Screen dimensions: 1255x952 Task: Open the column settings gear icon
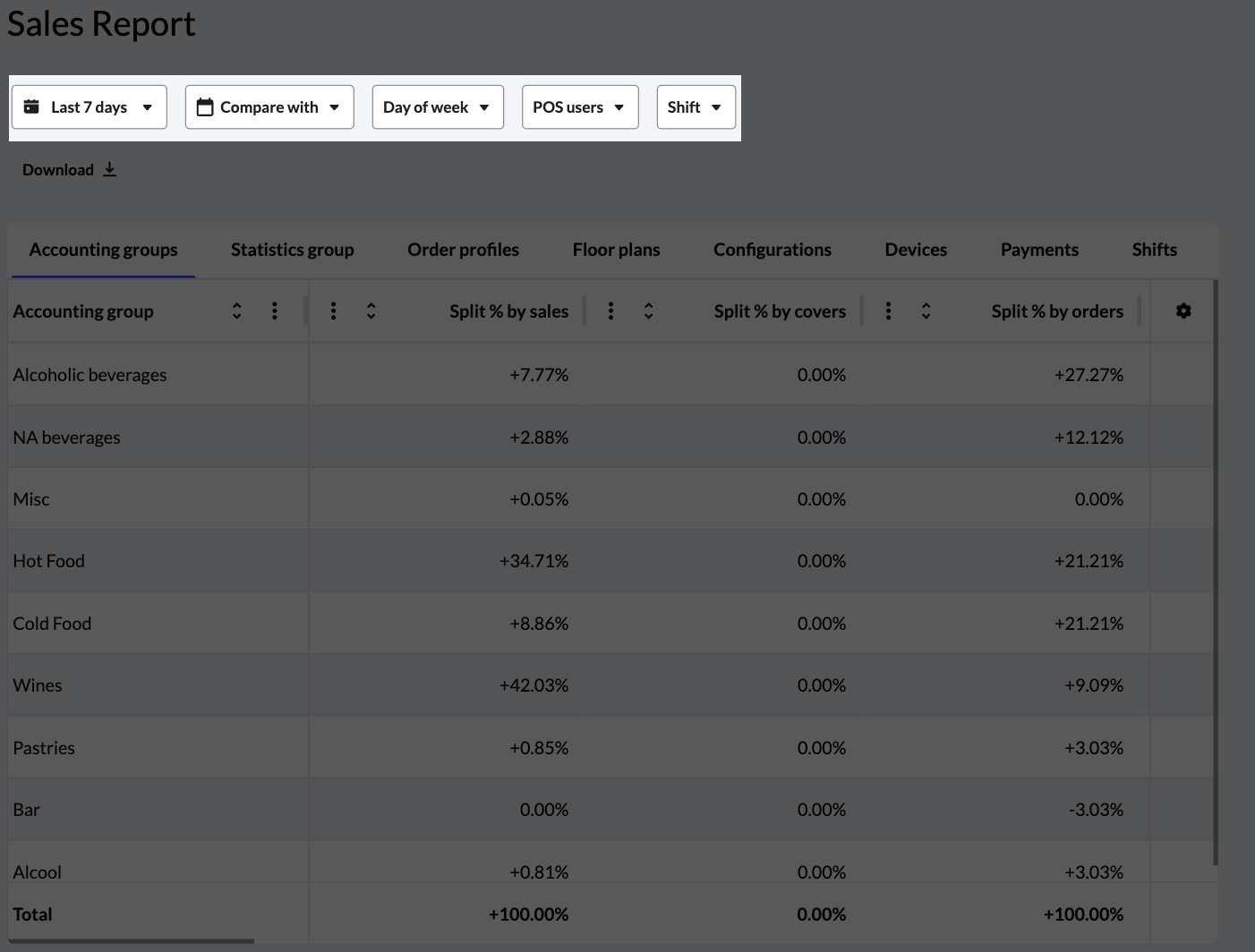pyautogui.click(x=1183, y=310)
